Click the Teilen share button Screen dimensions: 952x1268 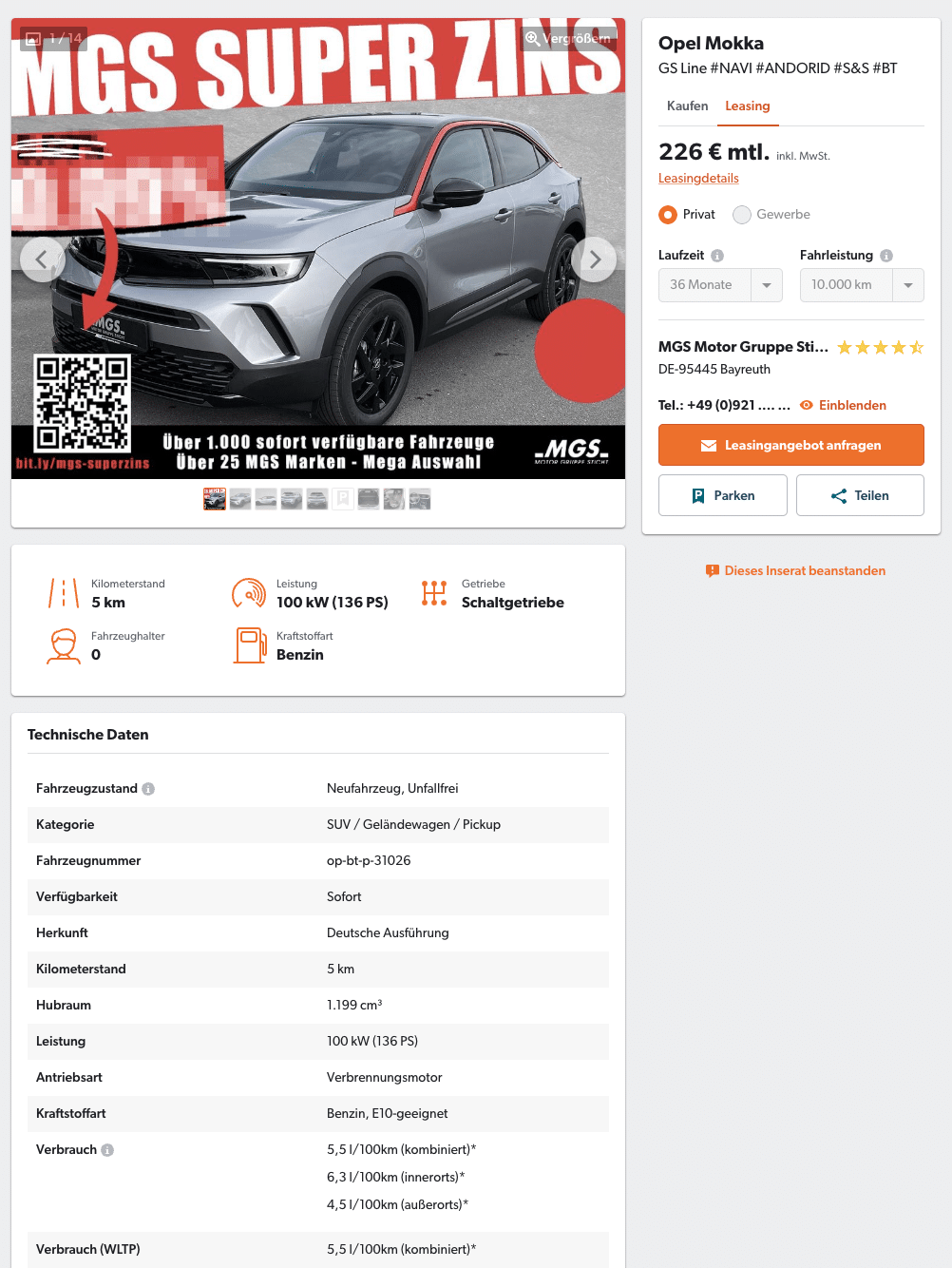(x=860, y=495)
